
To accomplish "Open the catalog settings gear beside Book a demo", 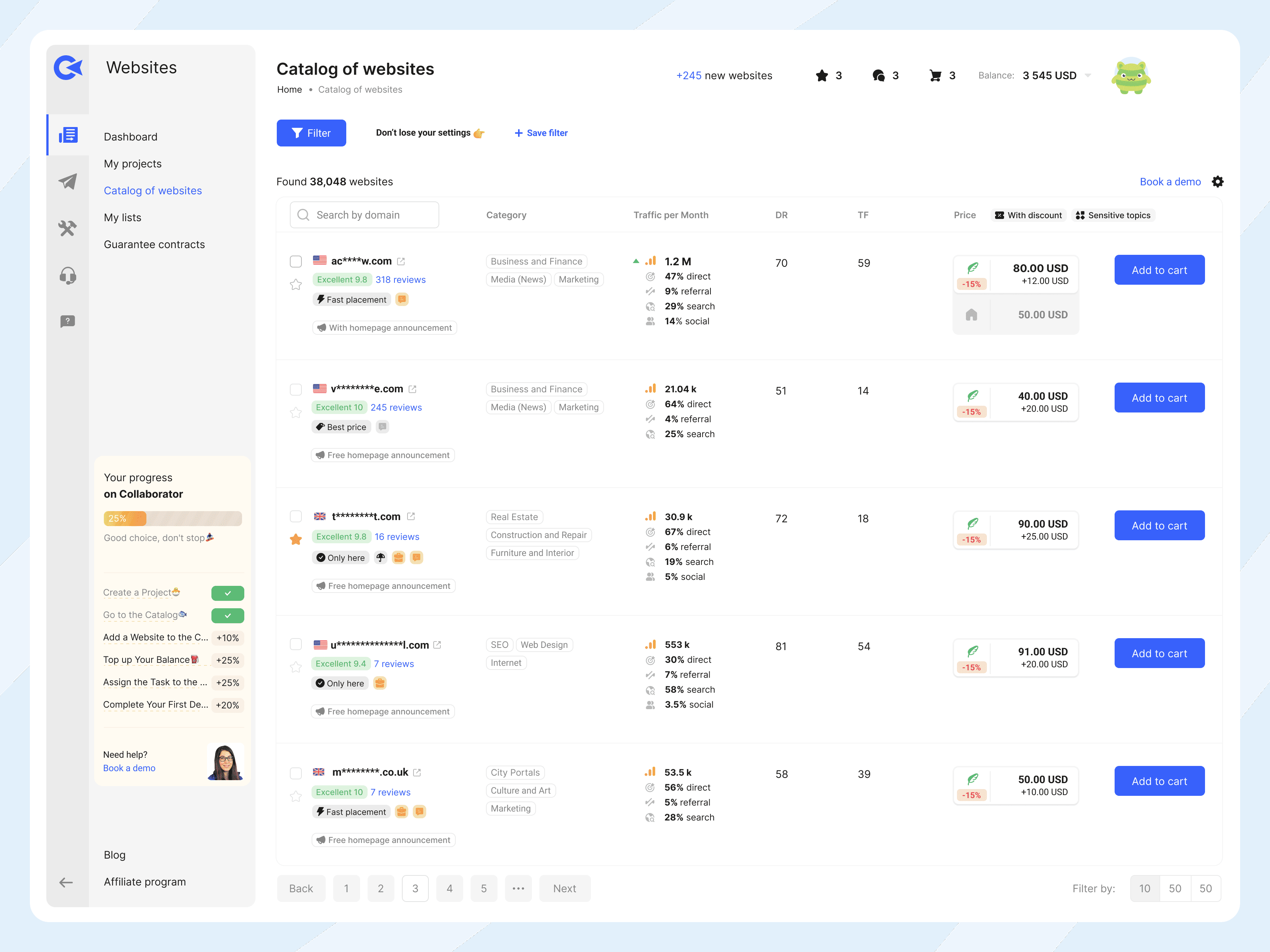I will tap(1218, 182).
